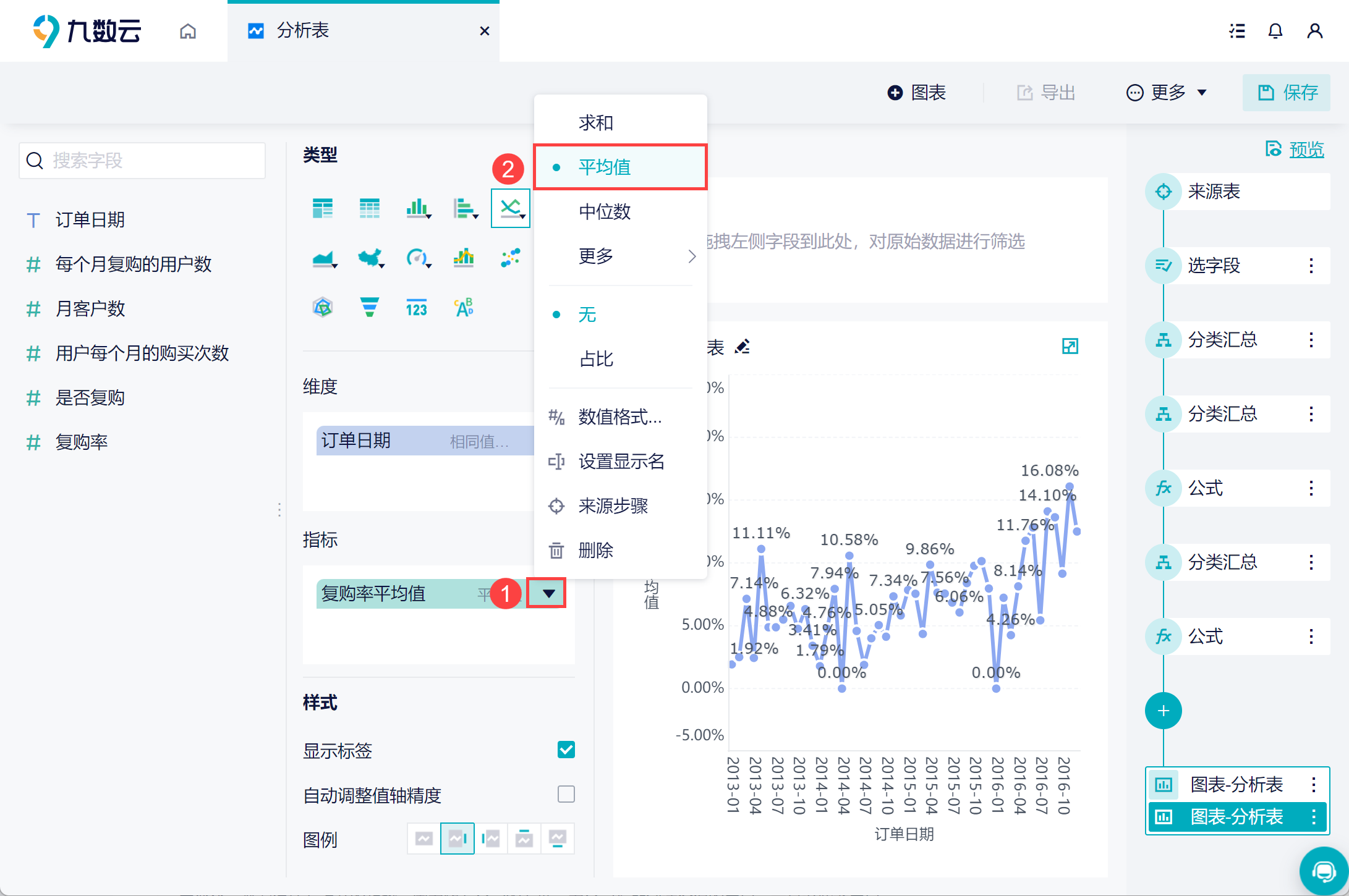The height and width of the screenshot is (896, 1349).
Task: Open user account icon
Action: click(x=1315, y=31)
